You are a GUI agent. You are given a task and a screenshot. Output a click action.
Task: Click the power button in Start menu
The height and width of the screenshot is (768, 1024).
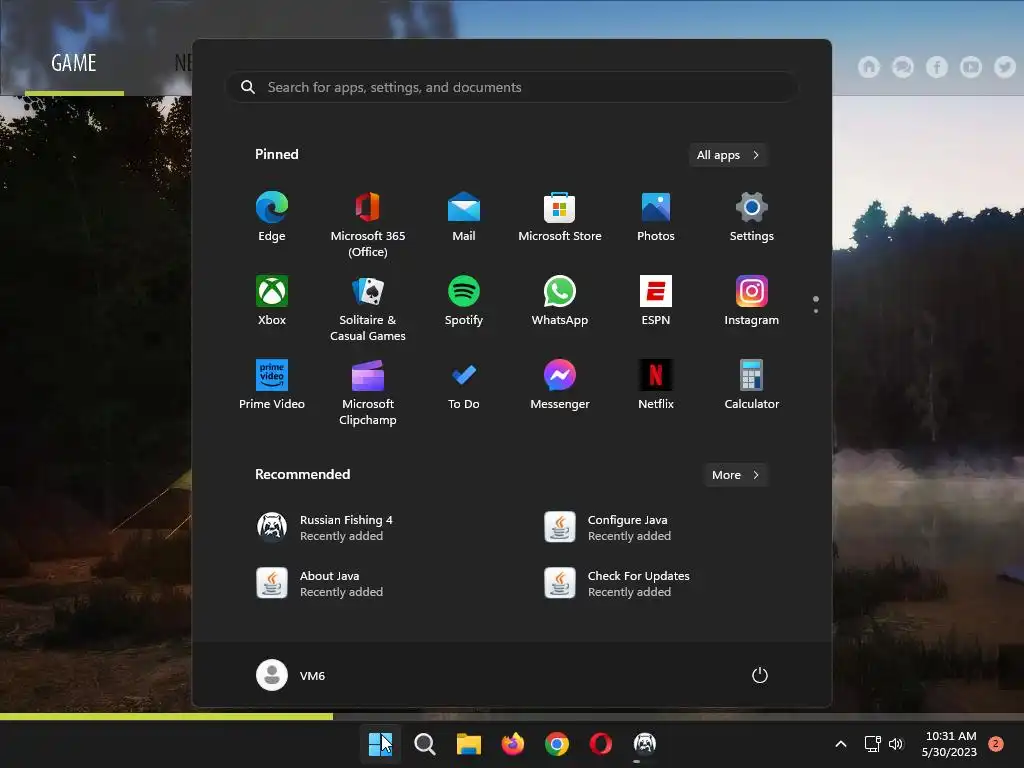coord(760,675)
